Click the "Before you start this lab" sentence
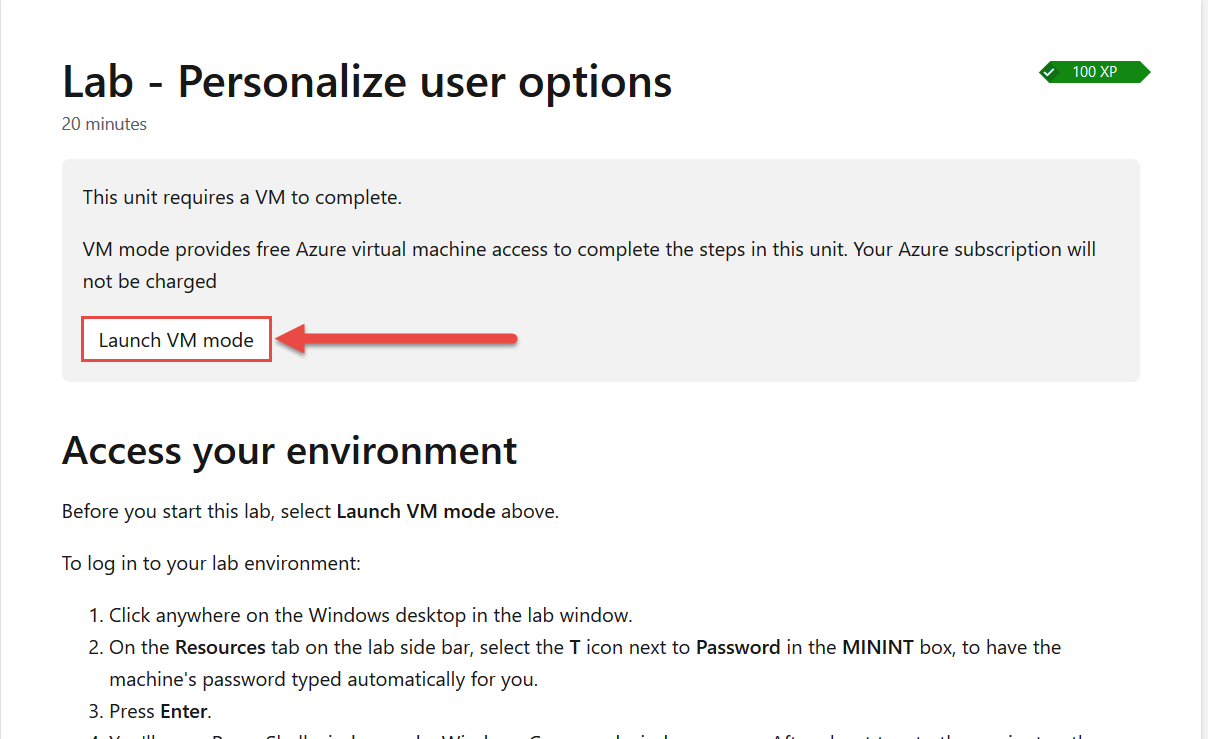Screen dimensions: 1208x739 [310, 511]
